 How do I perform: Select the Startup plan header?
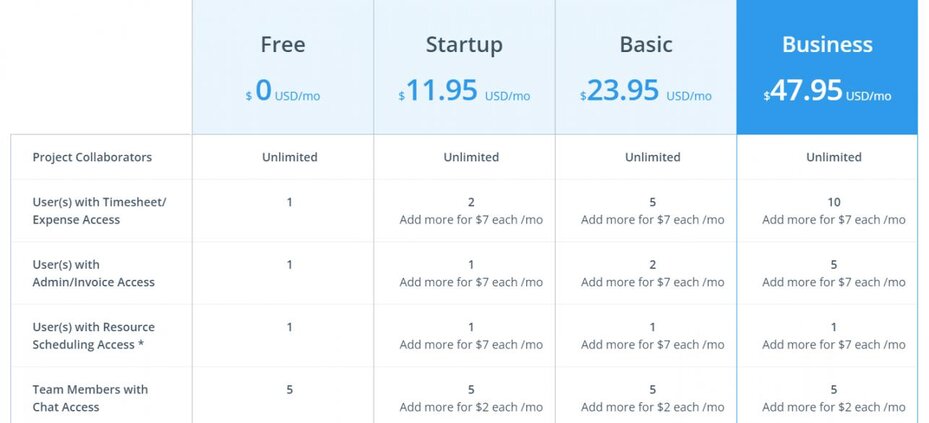[x=464, y=45]
